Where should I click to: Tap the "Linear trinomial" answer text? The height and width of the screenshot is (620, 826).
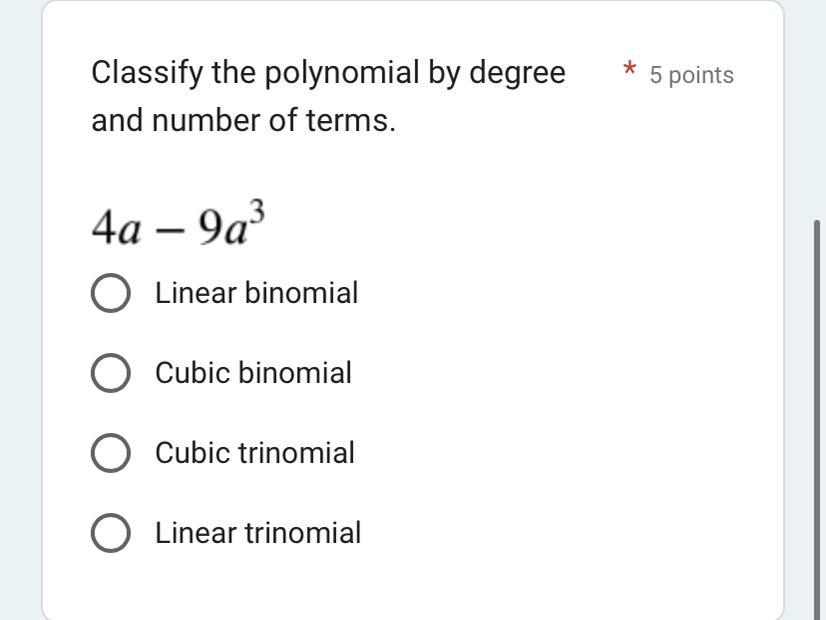(258, 533)
